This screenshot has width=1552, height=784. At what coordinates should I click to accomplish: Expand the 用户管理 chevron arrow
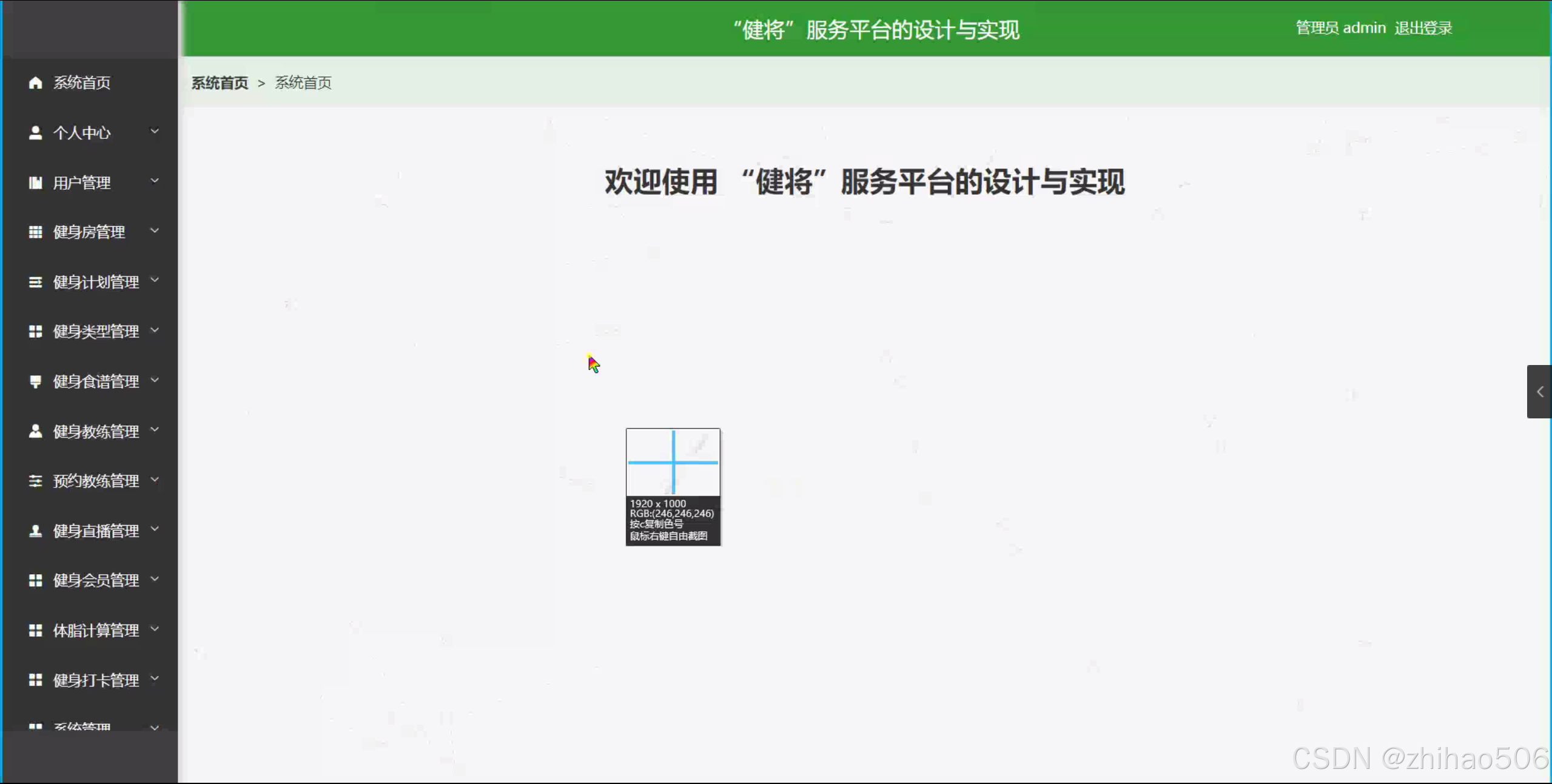tap(155, 181)
